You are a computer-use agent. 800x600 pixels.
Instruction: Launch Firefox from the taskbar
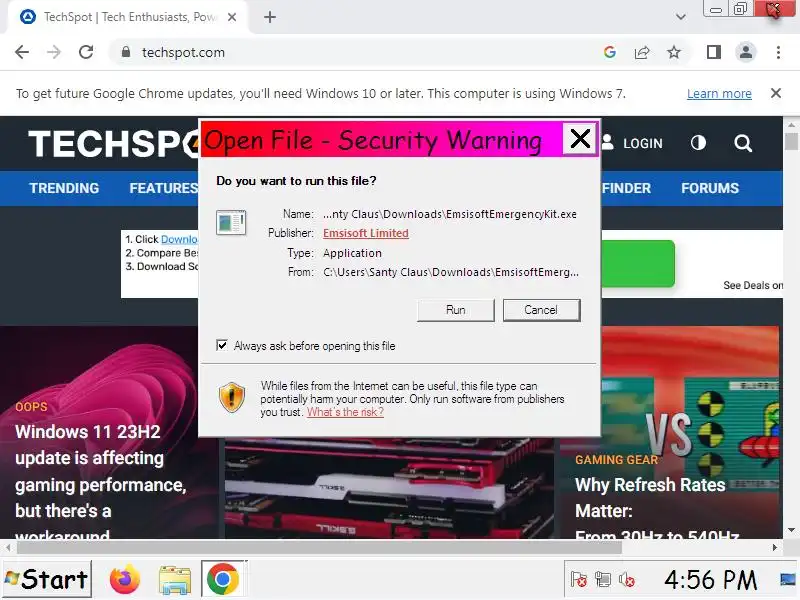coord(124,579)
